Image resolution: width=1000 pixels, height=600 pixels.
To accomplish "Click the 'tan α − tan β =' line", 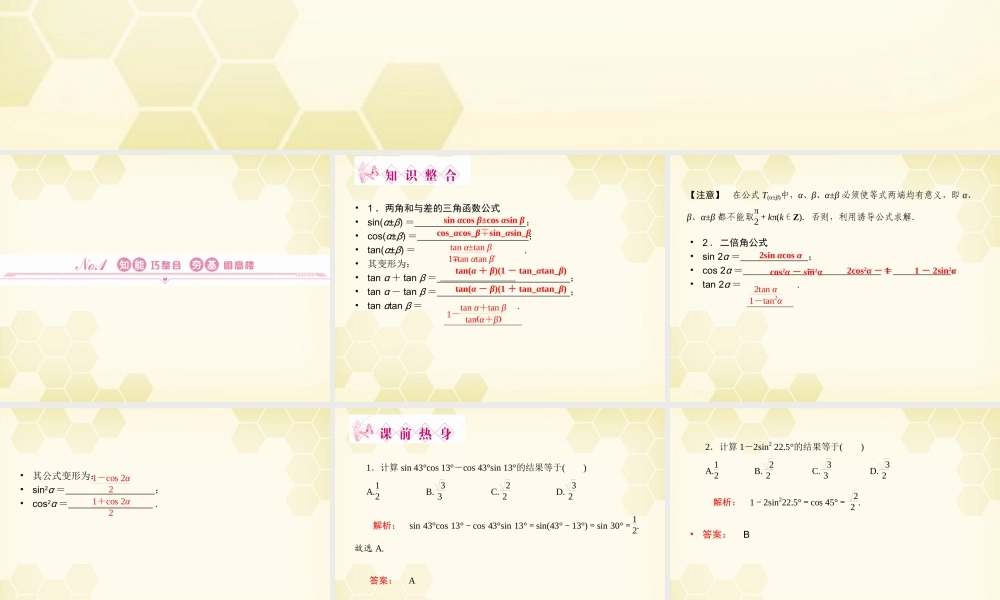I will point(469,291).
